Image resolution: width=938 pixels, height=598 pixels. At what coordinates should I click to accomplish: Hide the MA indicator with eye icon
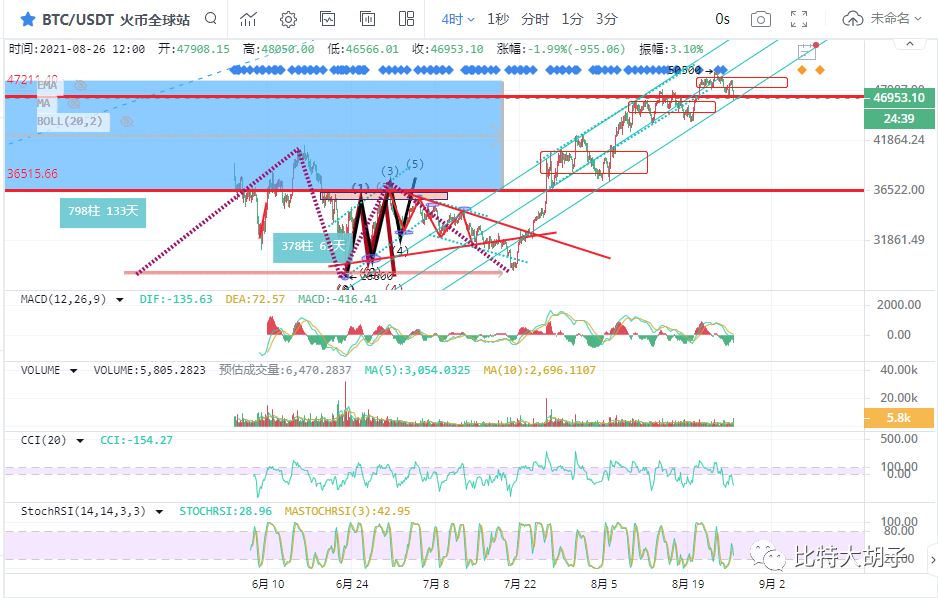tap(72, 104)
